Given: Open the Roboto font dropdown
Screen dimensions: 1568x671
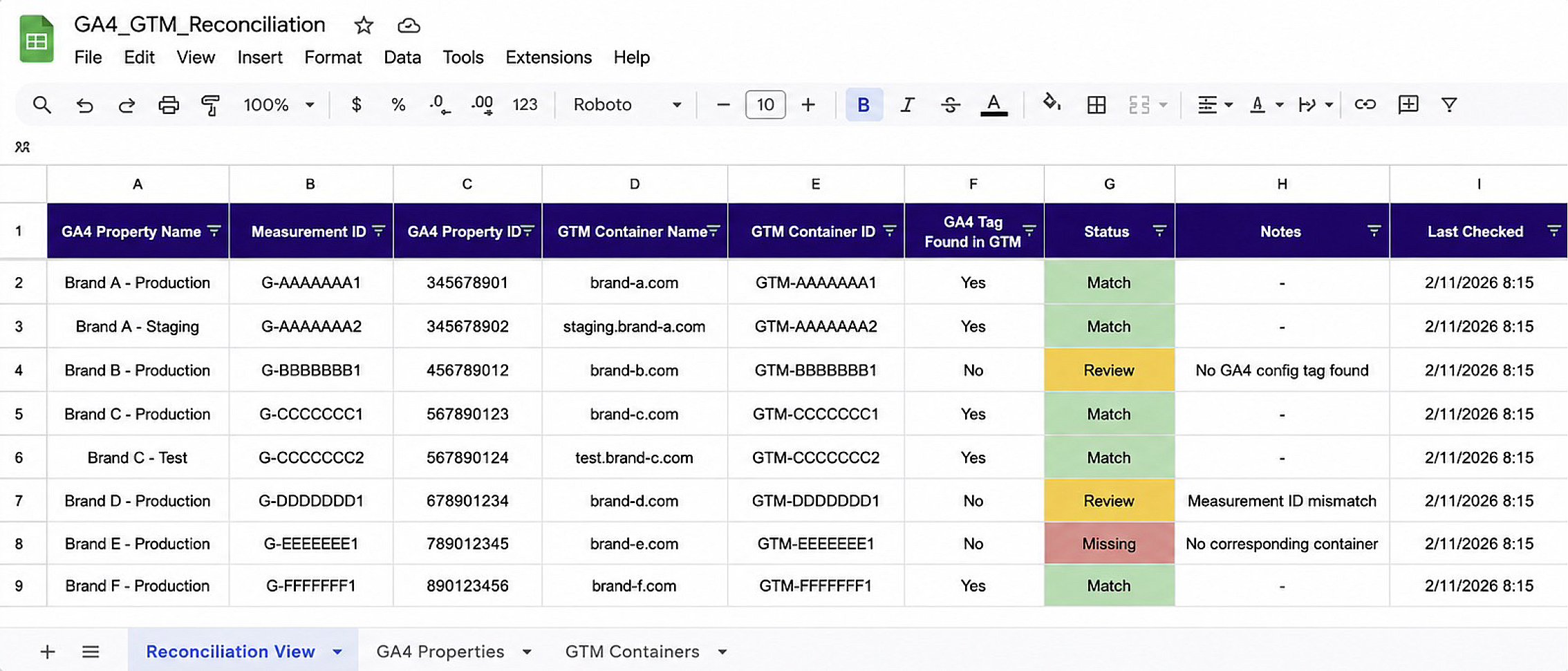Looking at the screenshot, I should point(627,104).
